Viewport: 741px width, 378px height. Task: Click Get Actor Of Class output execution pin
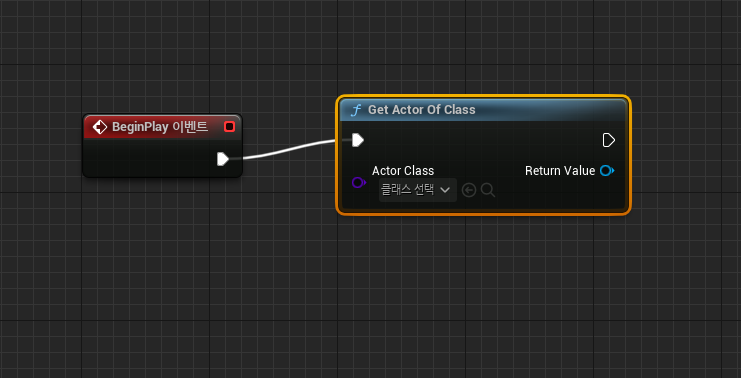click(x=609, y=140)
